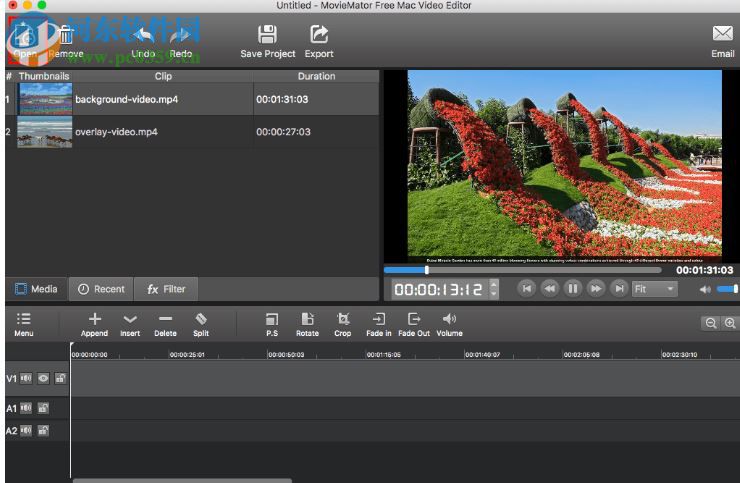This screenshot has height=483, width=740.
Task: Switch to the Filter tab
Action: (166, 289)
